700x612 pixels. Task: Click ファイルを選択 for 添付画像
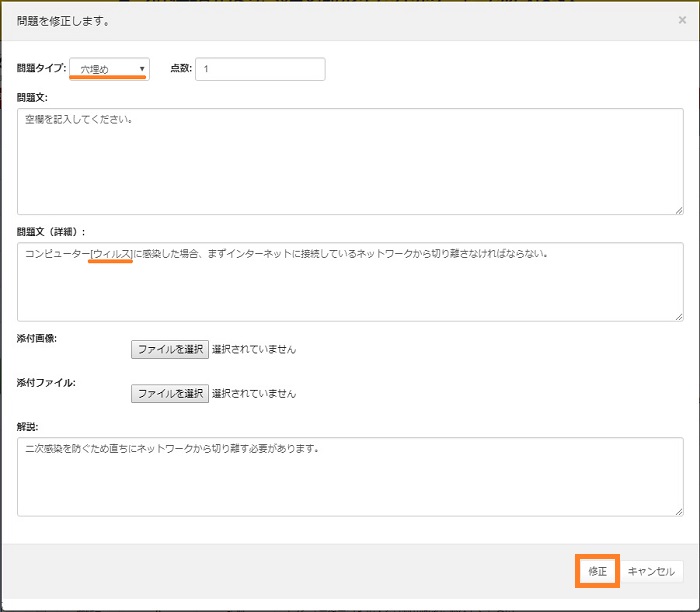click(169, 349)
